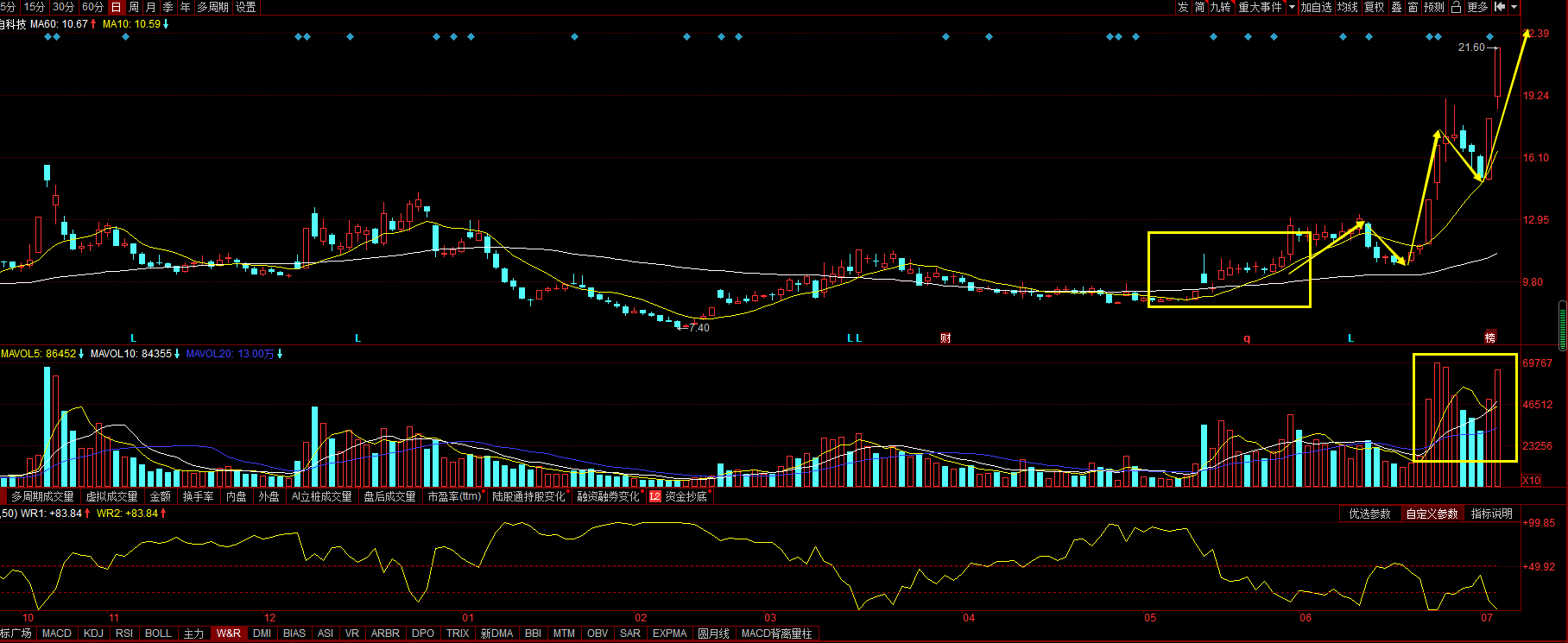Click the 榜 ranking marker on chart
Image resolution: width=1568 pixels, height=643 pixels.
[x=1489, y=337]
